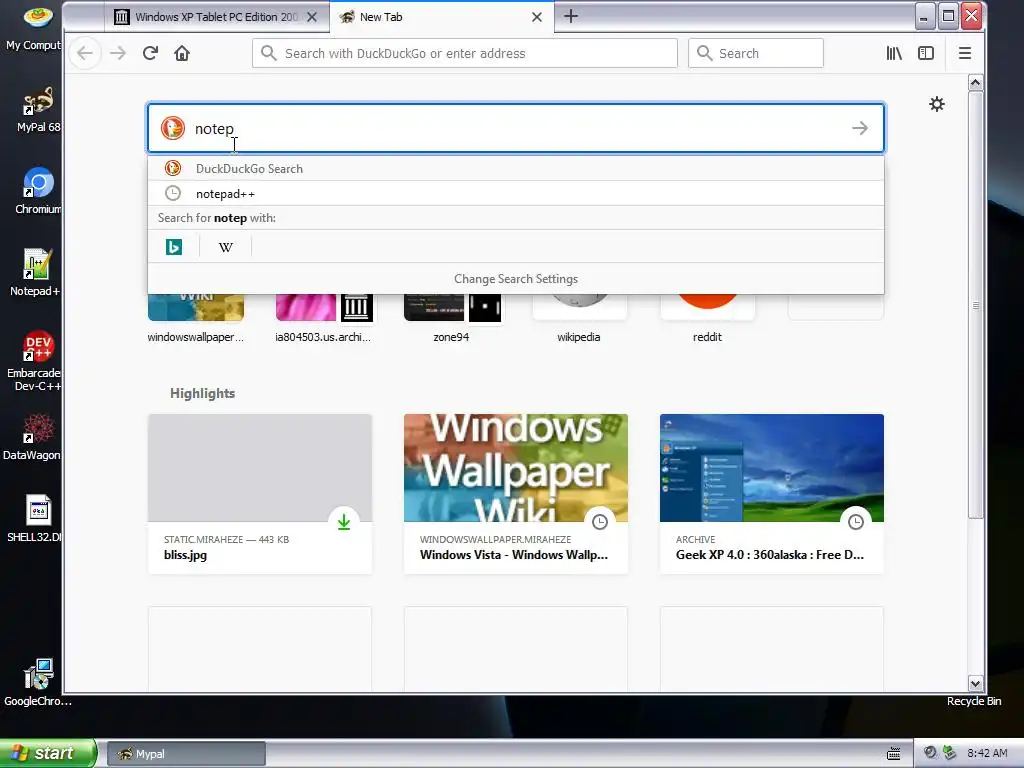The image size is (1024, 768).
Task: Click the taskbar clock 8:42 AM
Action: 987,753
